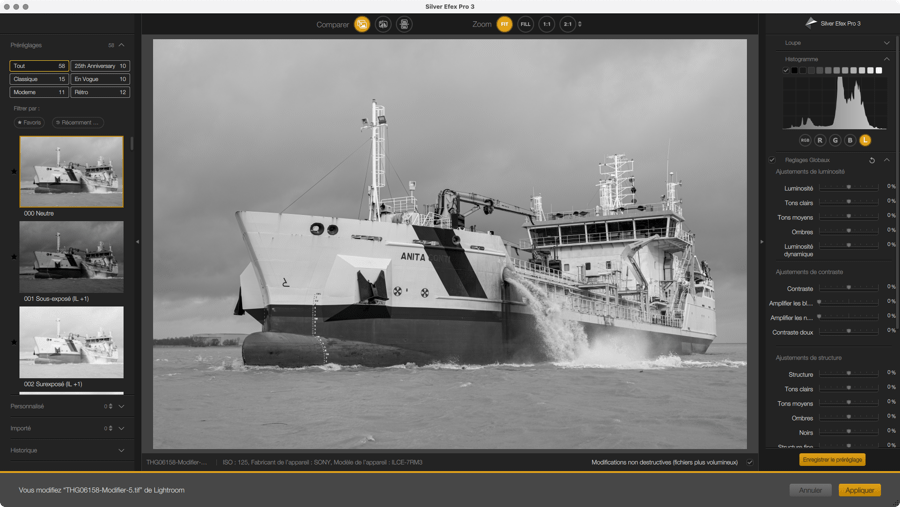Open the zoom level stepper arrows

click(x=580, y=24)
